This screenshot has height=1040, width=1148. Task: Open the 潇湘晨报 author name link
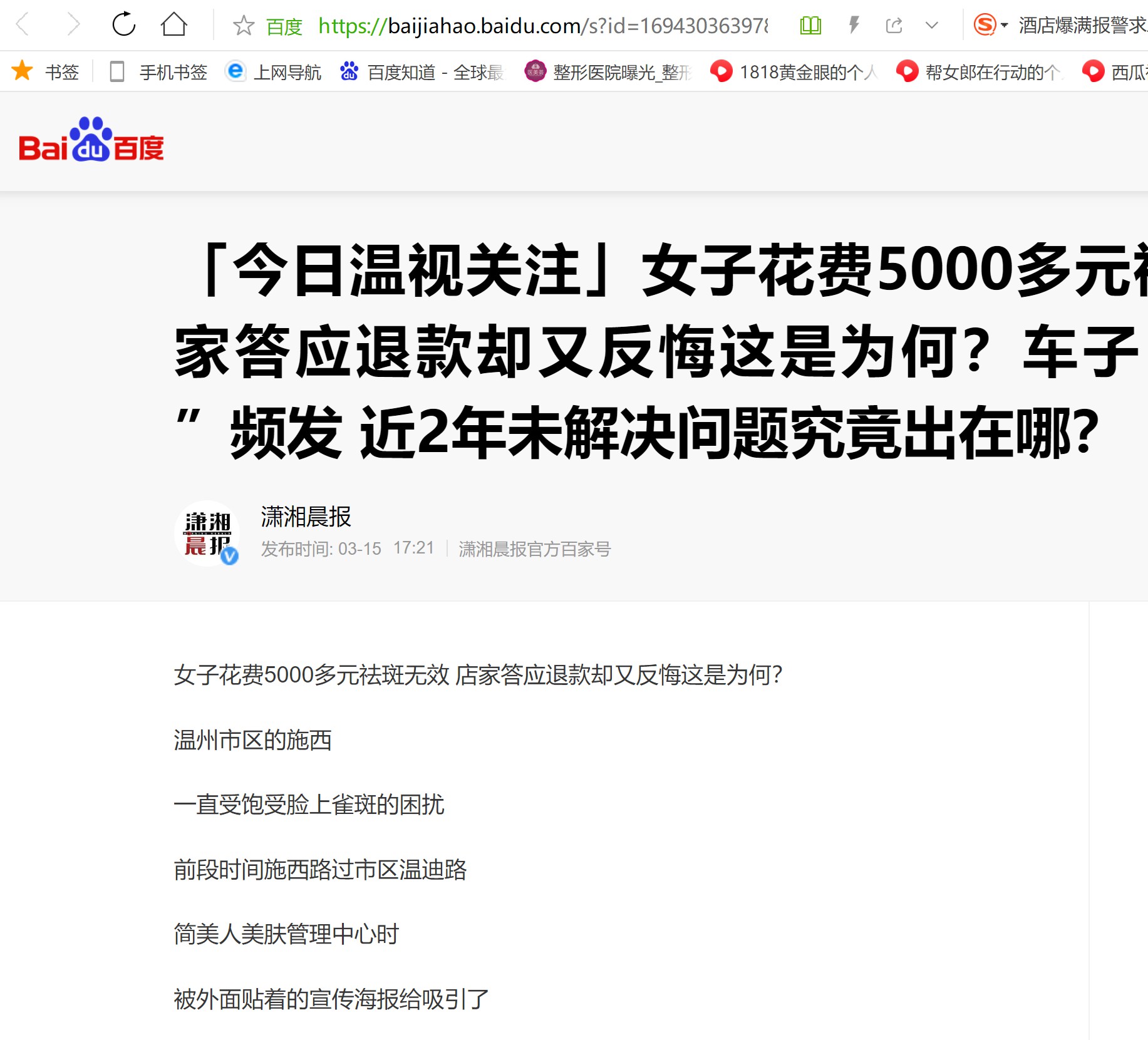pos(306,517)
